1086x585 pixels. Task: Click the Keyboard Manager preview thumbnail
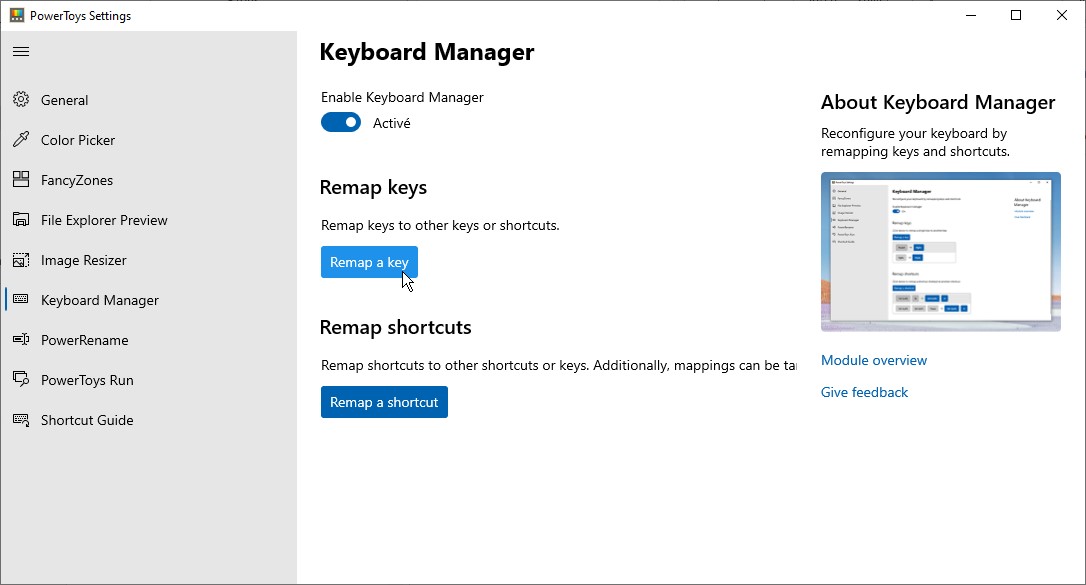point(940,252)
